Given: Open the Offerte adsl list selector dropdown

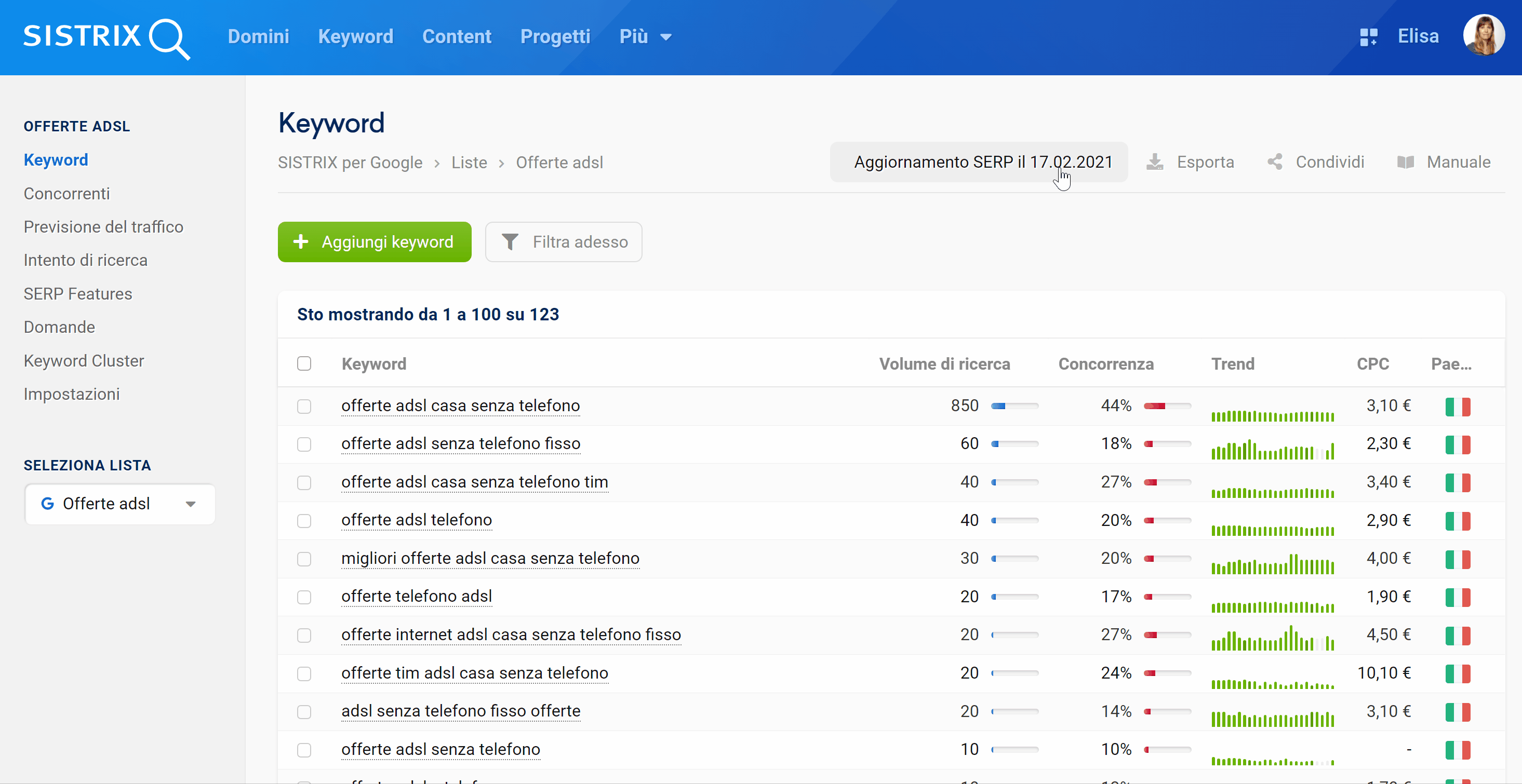Looking at the screenshot, I should pos(120,504).
